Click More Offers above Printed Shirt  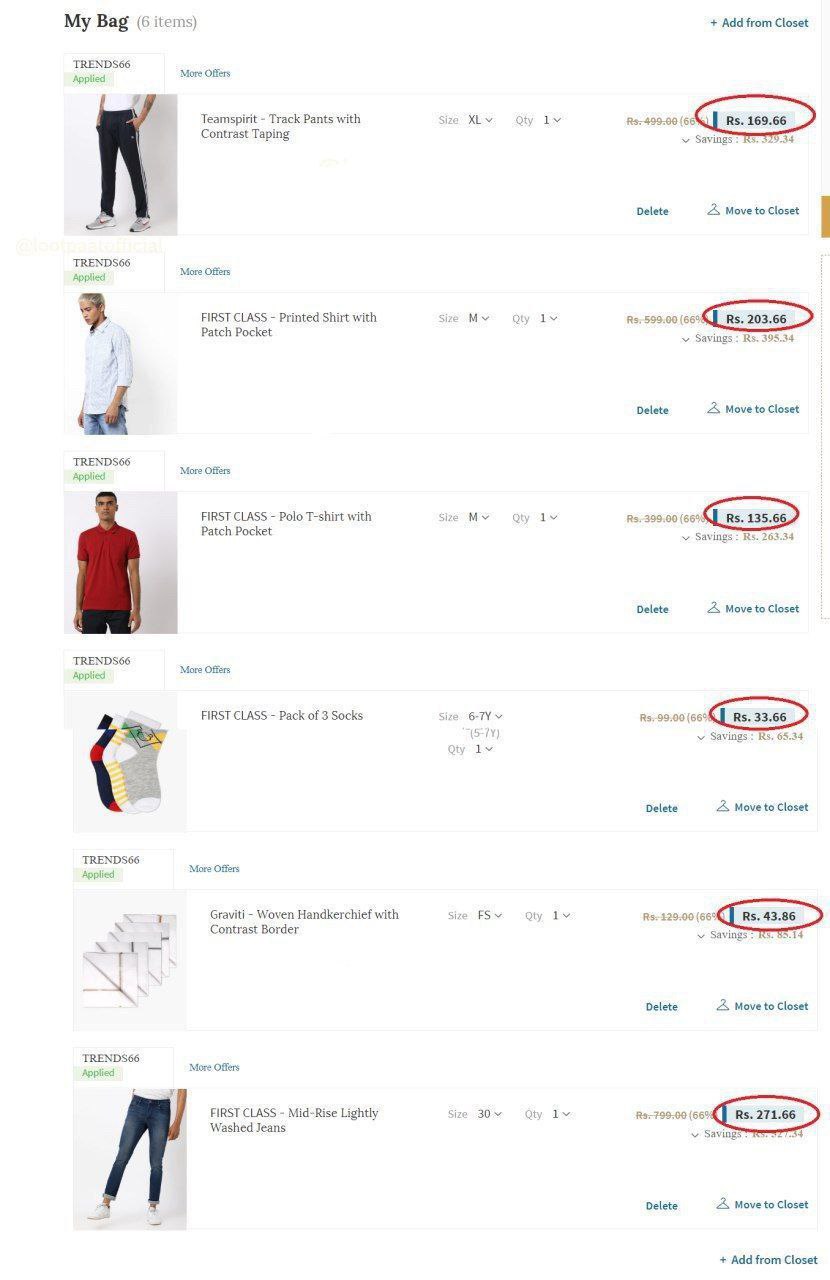205,271
